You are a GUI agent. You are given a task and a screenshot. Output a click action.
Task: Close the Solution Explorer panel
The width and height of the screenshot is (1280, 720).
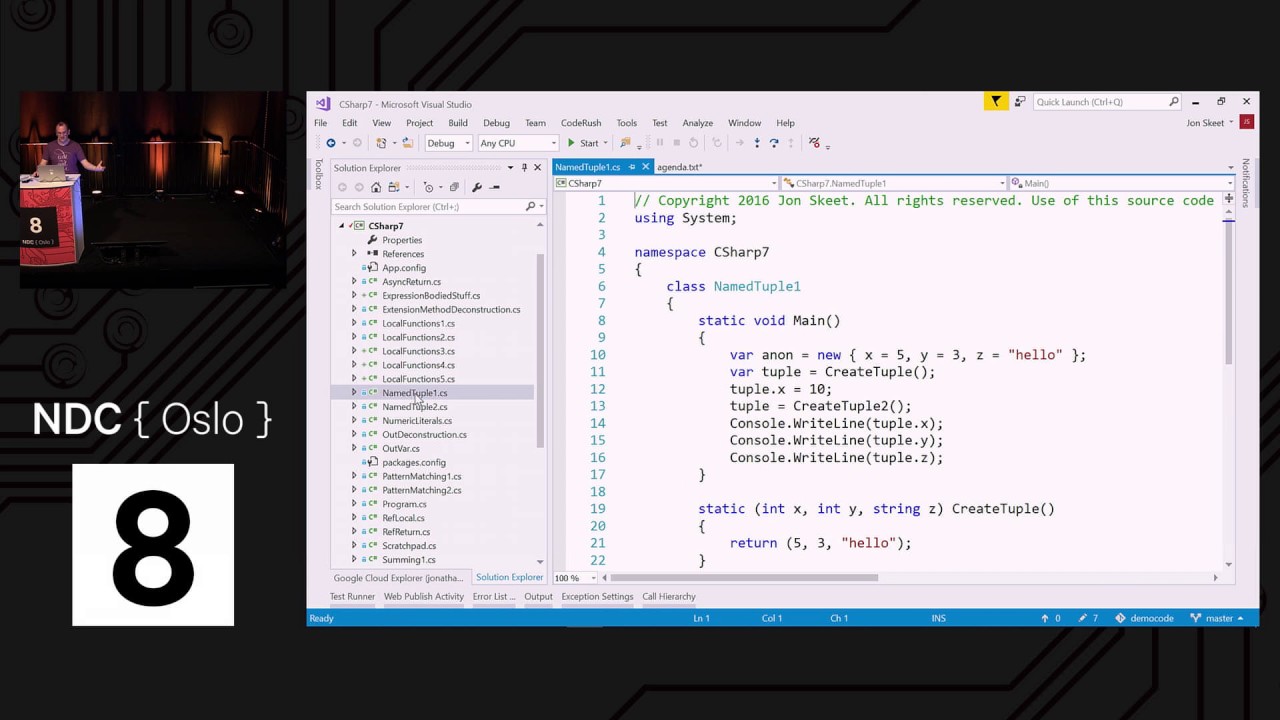pos(537,167)
